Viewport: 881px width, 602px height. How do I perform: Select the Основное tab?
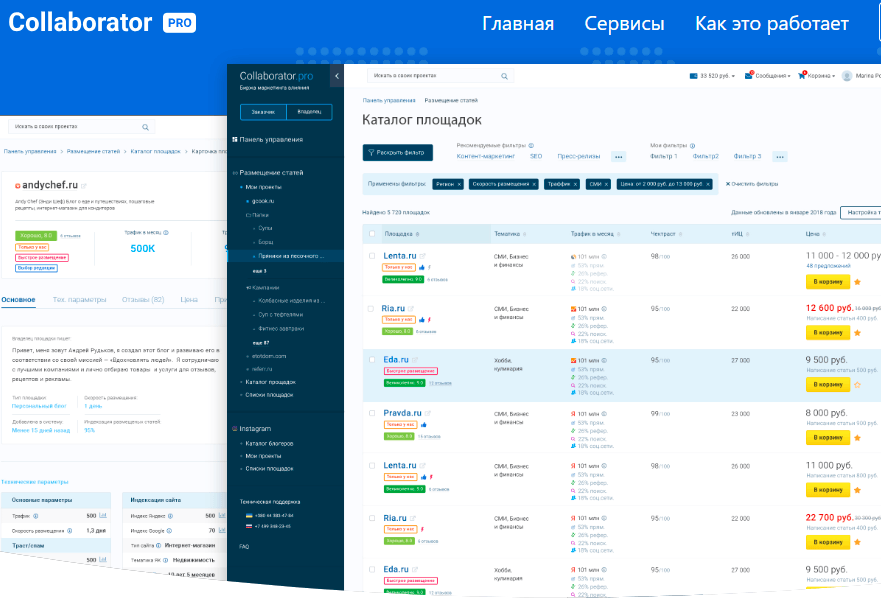tap(18, 300)
